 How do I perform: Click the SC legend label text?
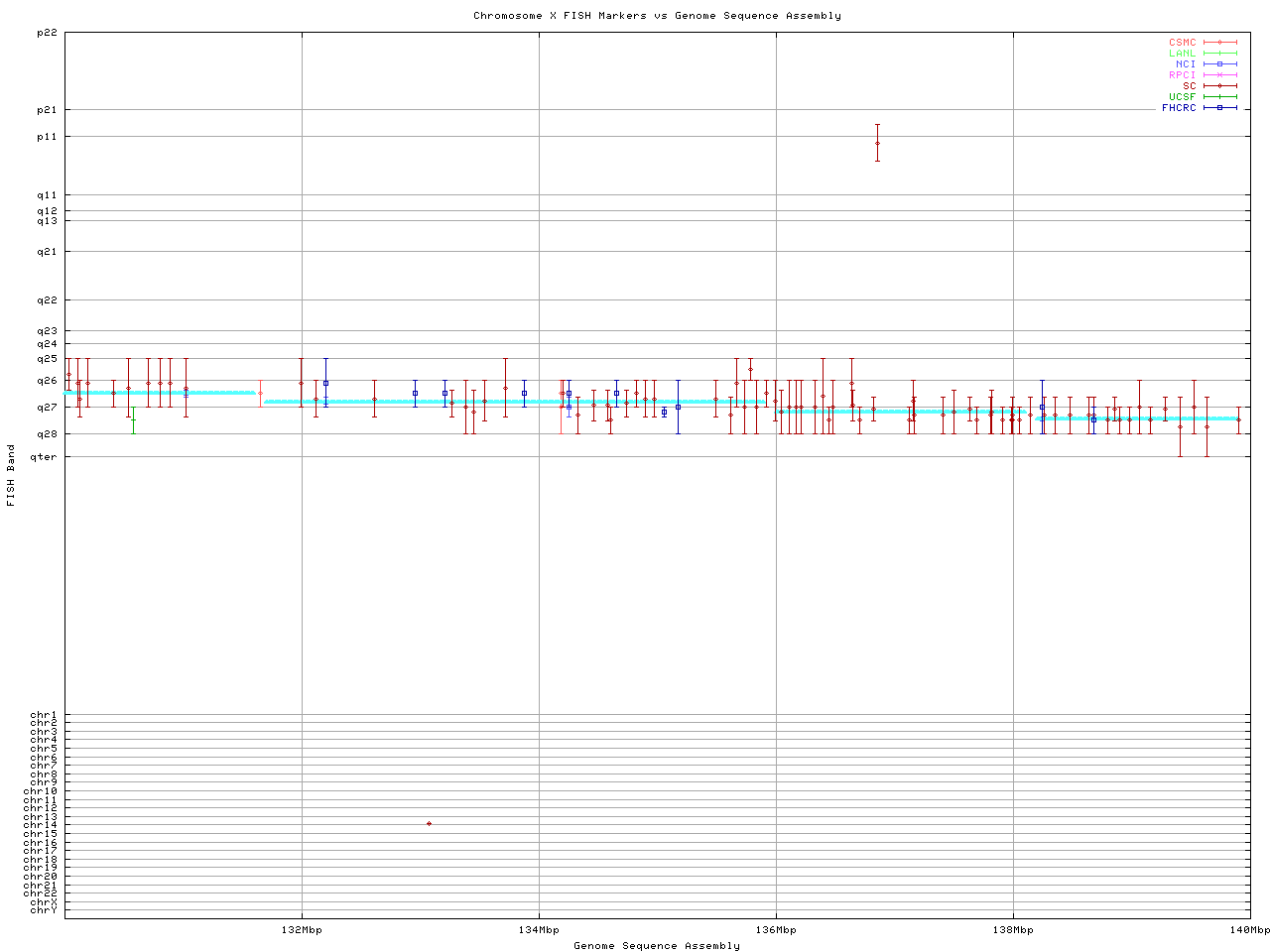pos(1189,86)
